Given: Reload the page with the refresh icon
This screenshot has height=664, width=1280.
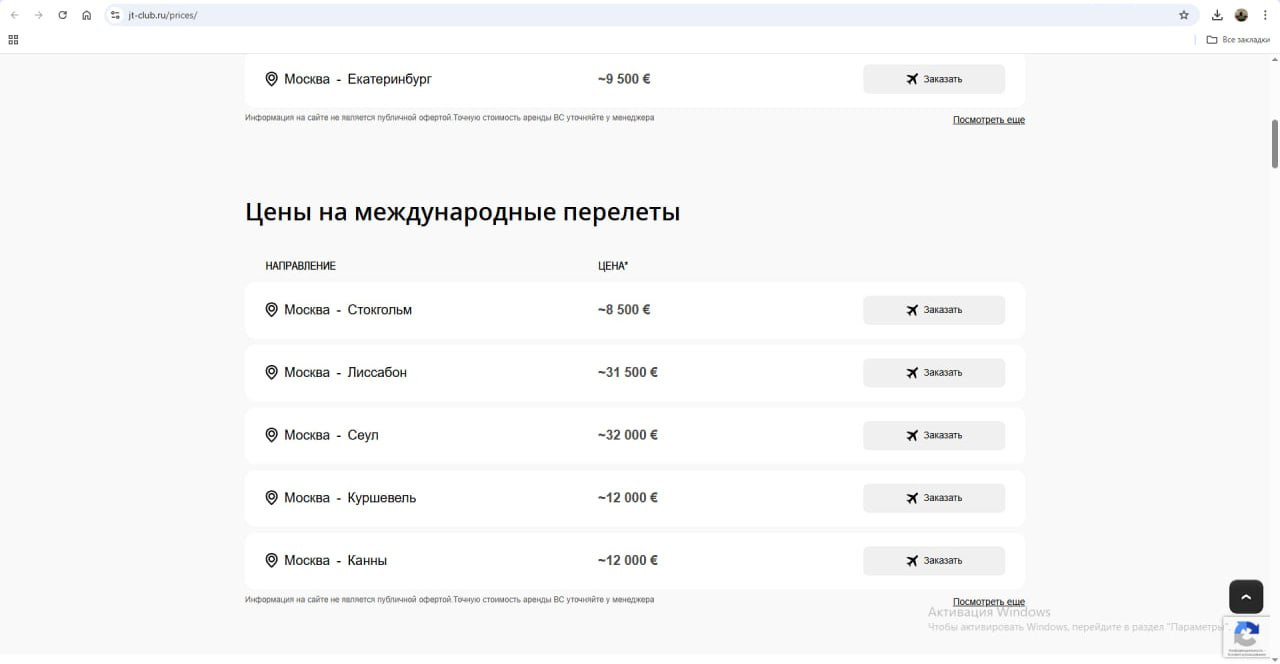Looking at the screenshot, I should pos(62,15).
